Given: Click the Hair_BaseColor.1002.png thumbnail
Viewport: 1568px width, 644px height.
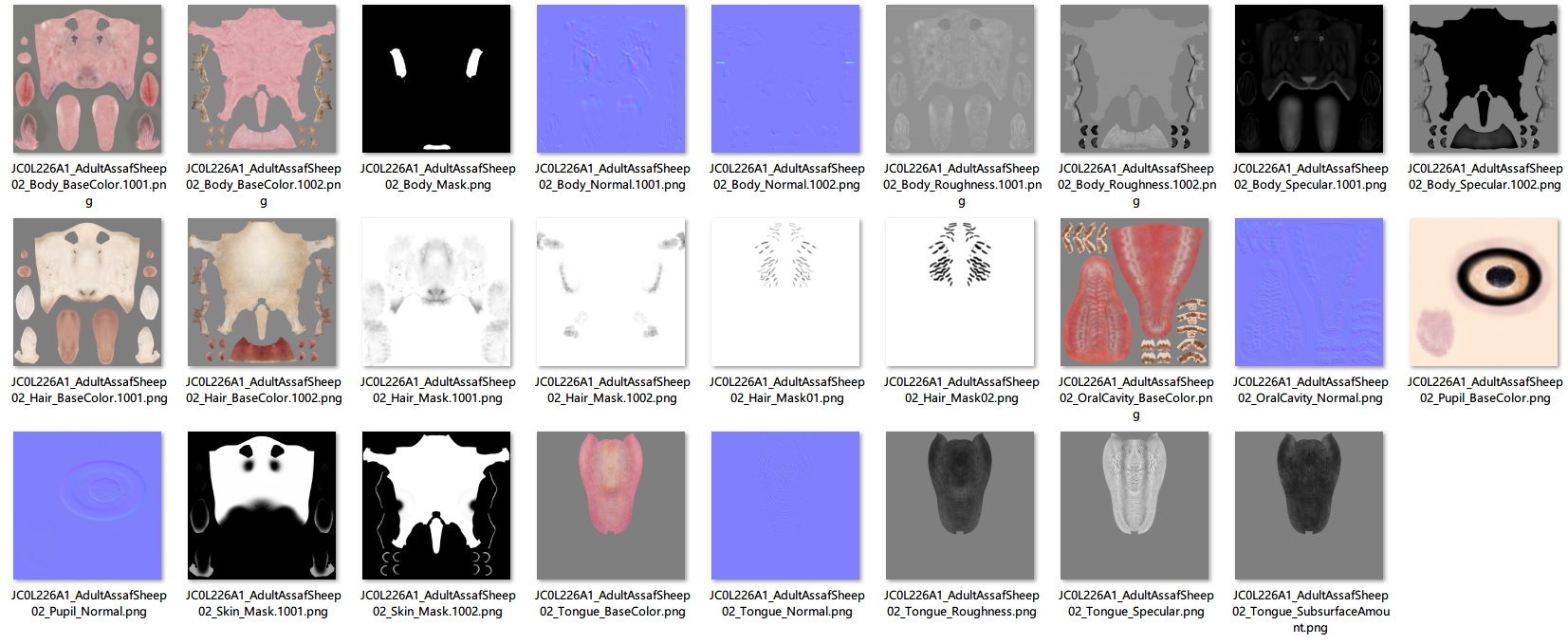Looking at the screenshot, I should click(x=262, y=292).
